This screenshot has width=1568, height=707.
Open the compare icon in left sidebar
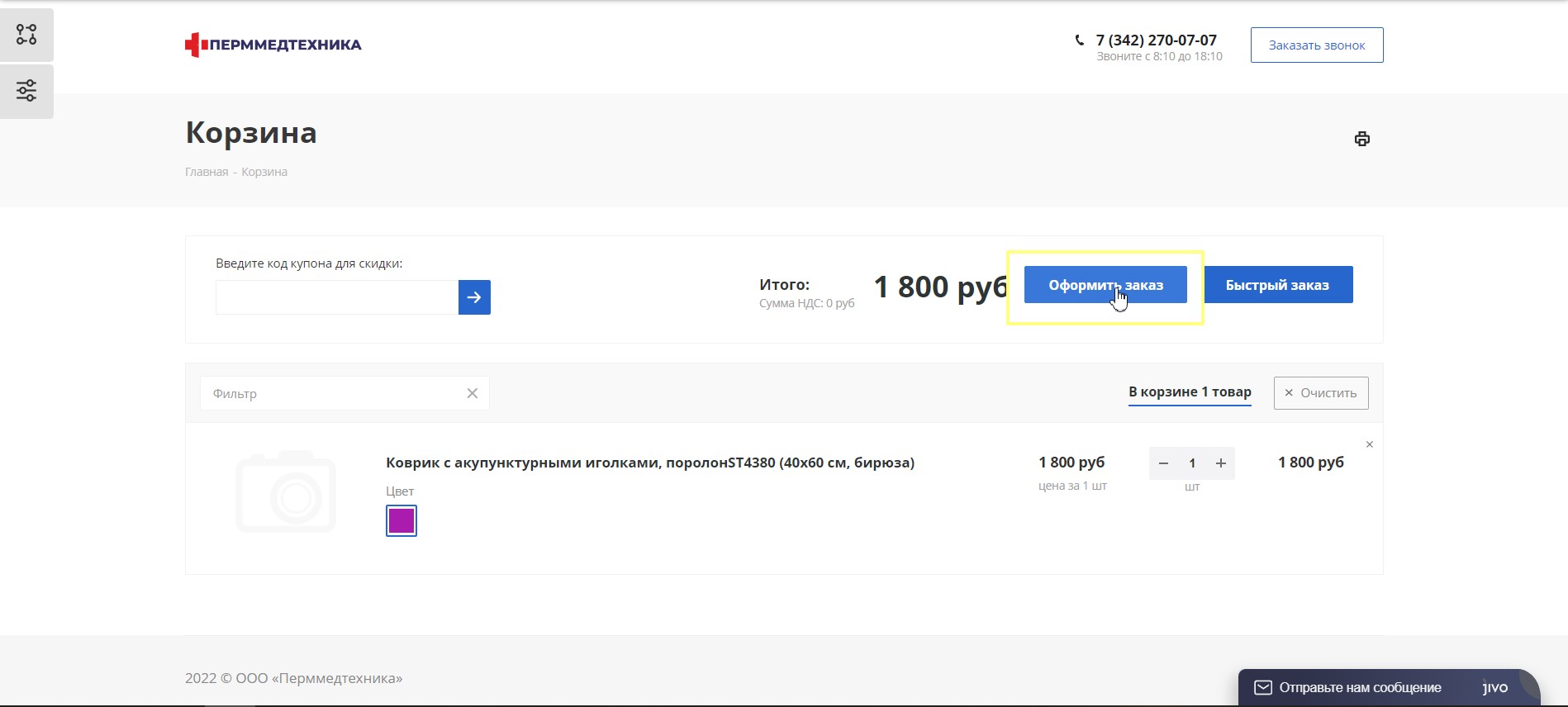26,35
